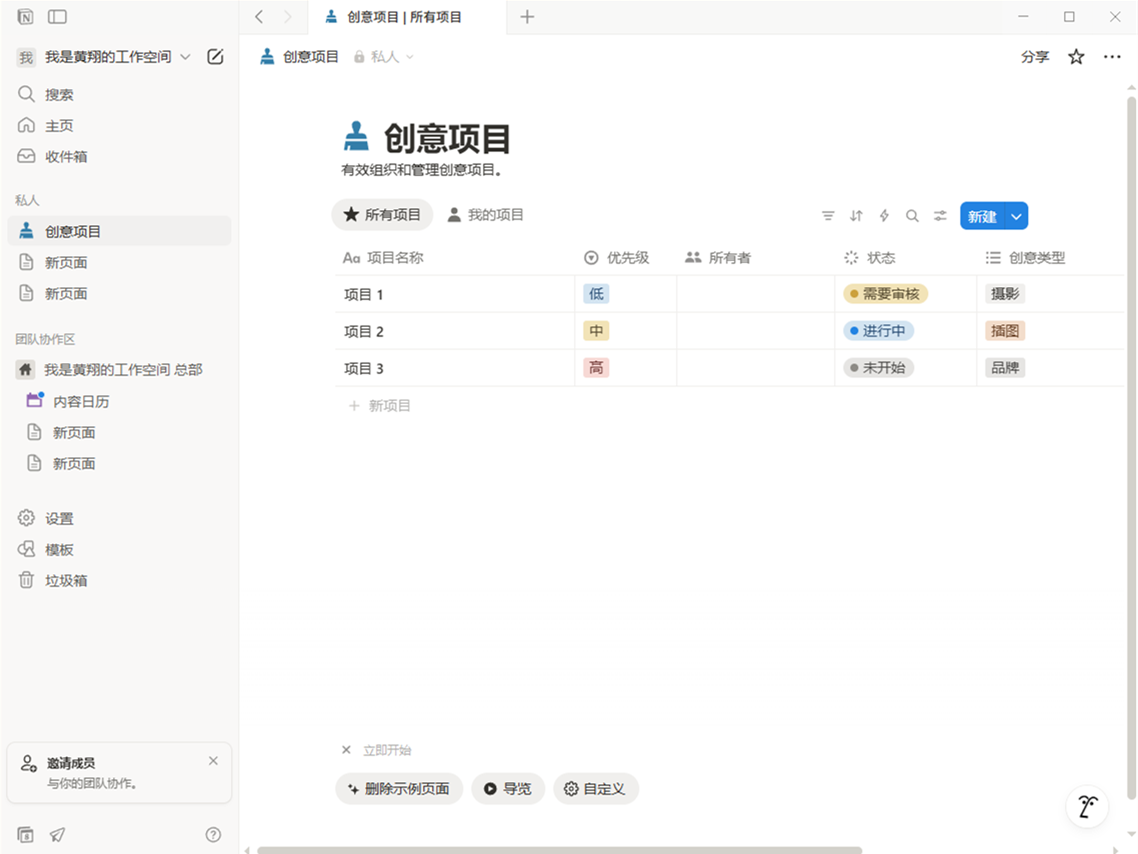This screenshot has height=854, width=1138.
Task: Click the 低 priority tag in 项目 1
Action: (x=596, y=294)
